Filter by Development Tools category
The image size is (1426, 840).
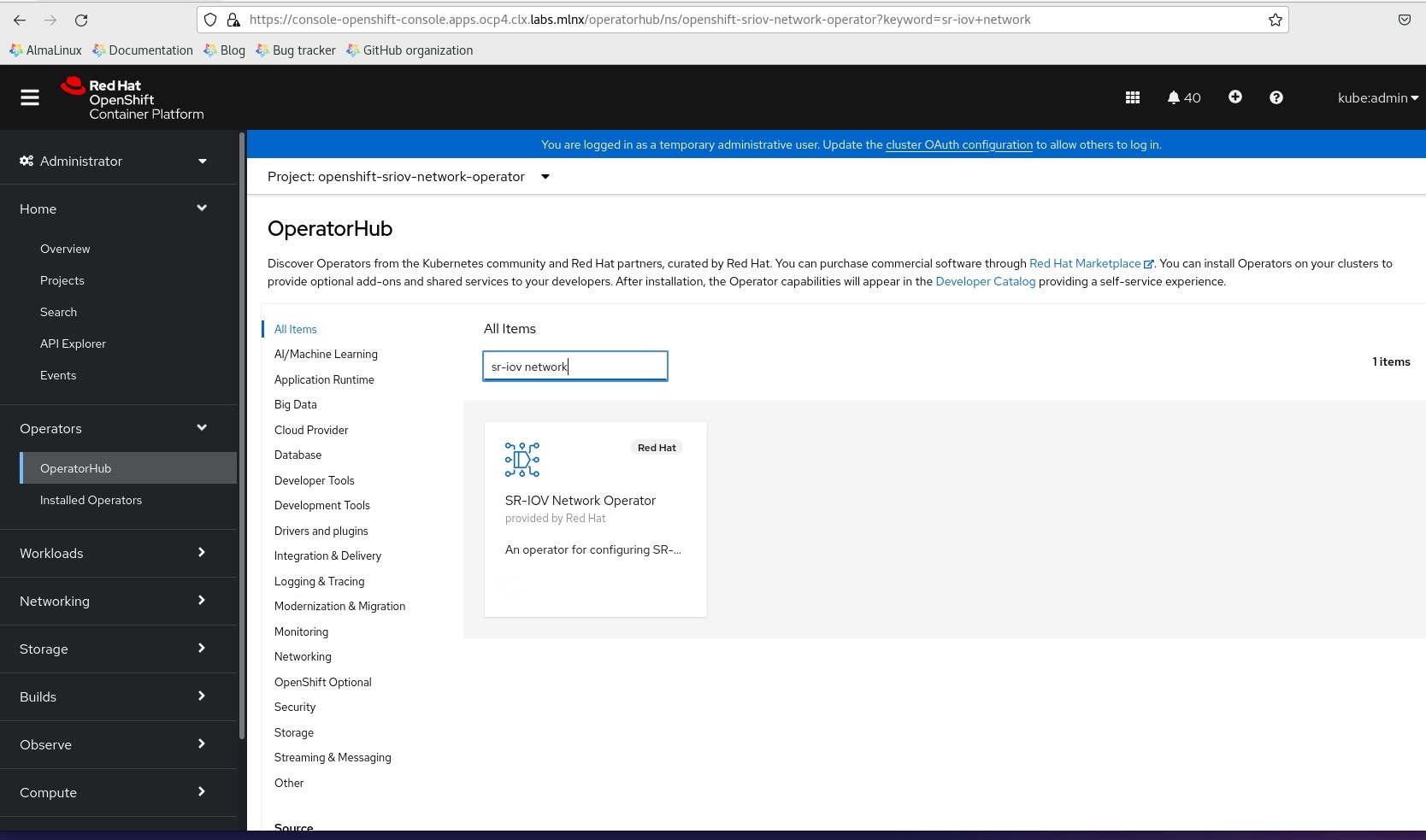click(x=321, y=505)
